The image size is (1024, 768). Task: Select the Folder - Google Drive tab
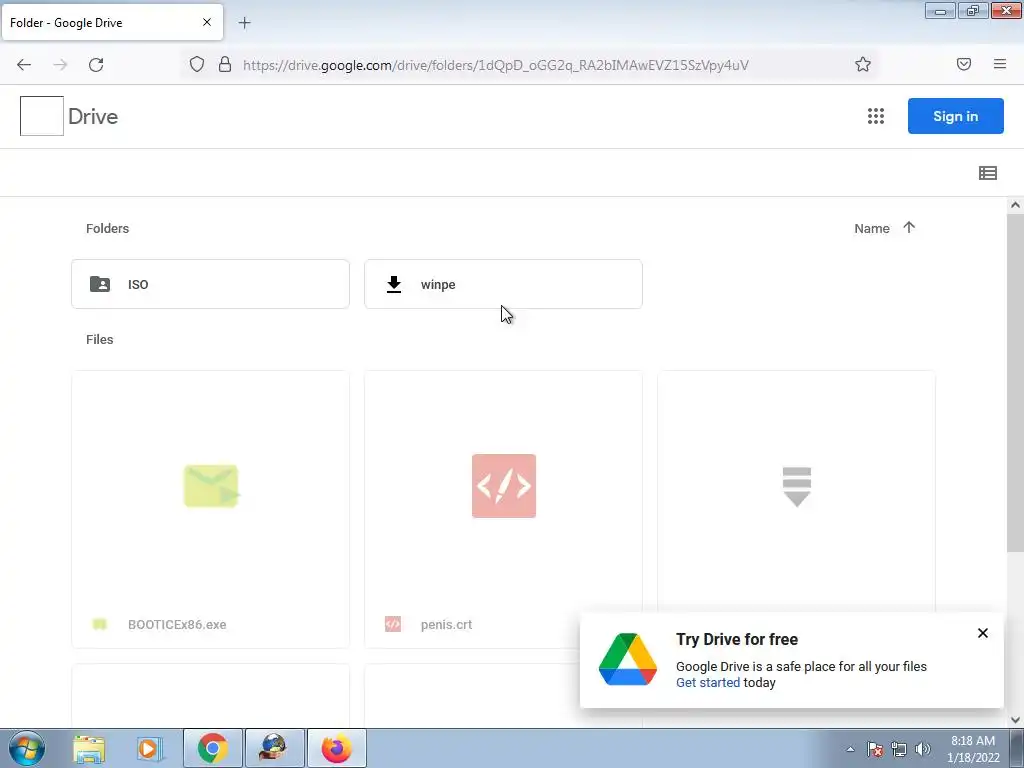point(112,23)
